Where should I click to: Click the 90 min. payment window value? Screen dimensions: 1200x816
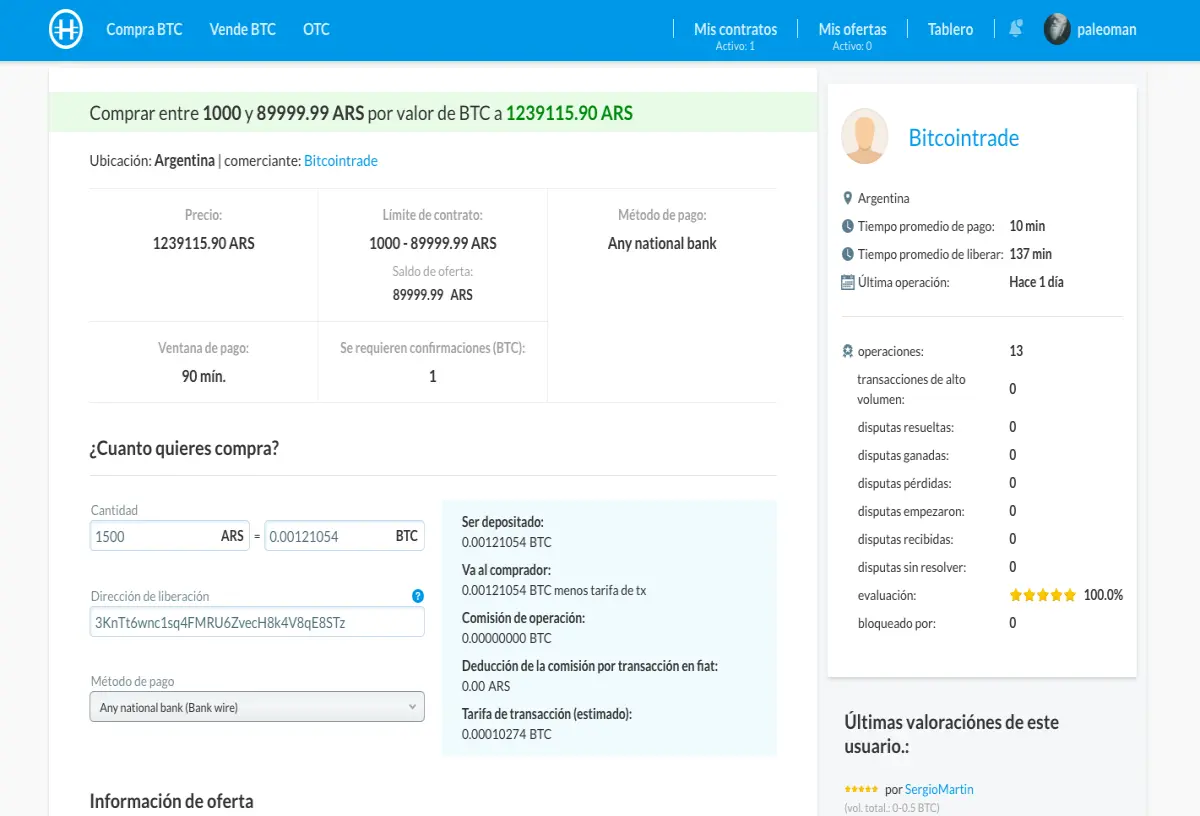(204, 376)
